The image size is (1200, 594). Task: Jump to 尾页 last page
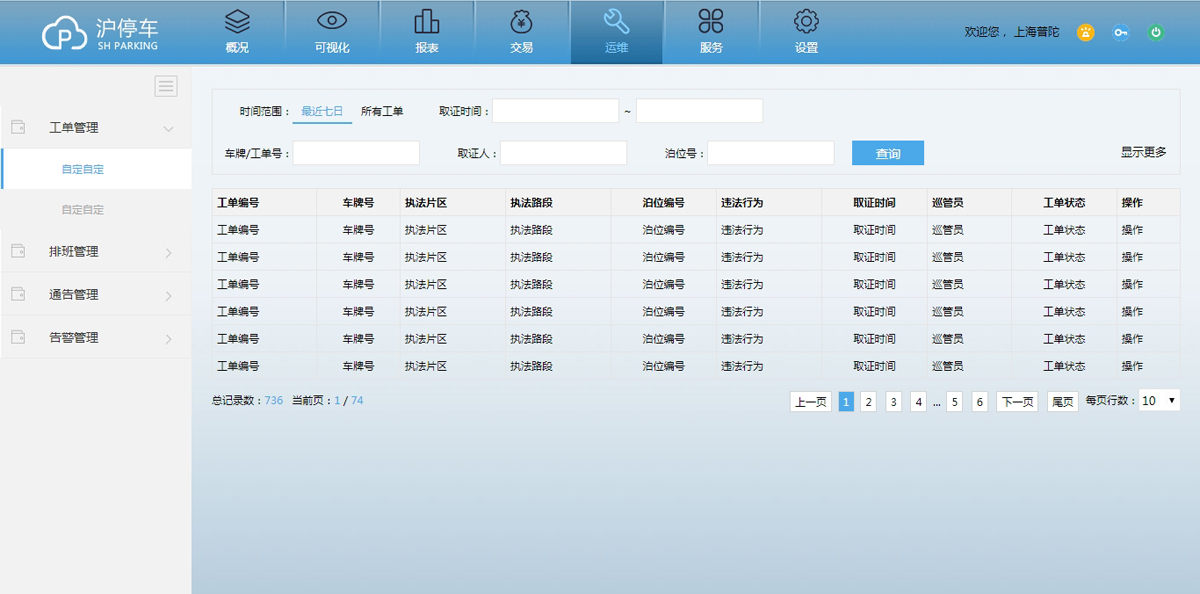pyautogui.click(x=1062, y=401)
